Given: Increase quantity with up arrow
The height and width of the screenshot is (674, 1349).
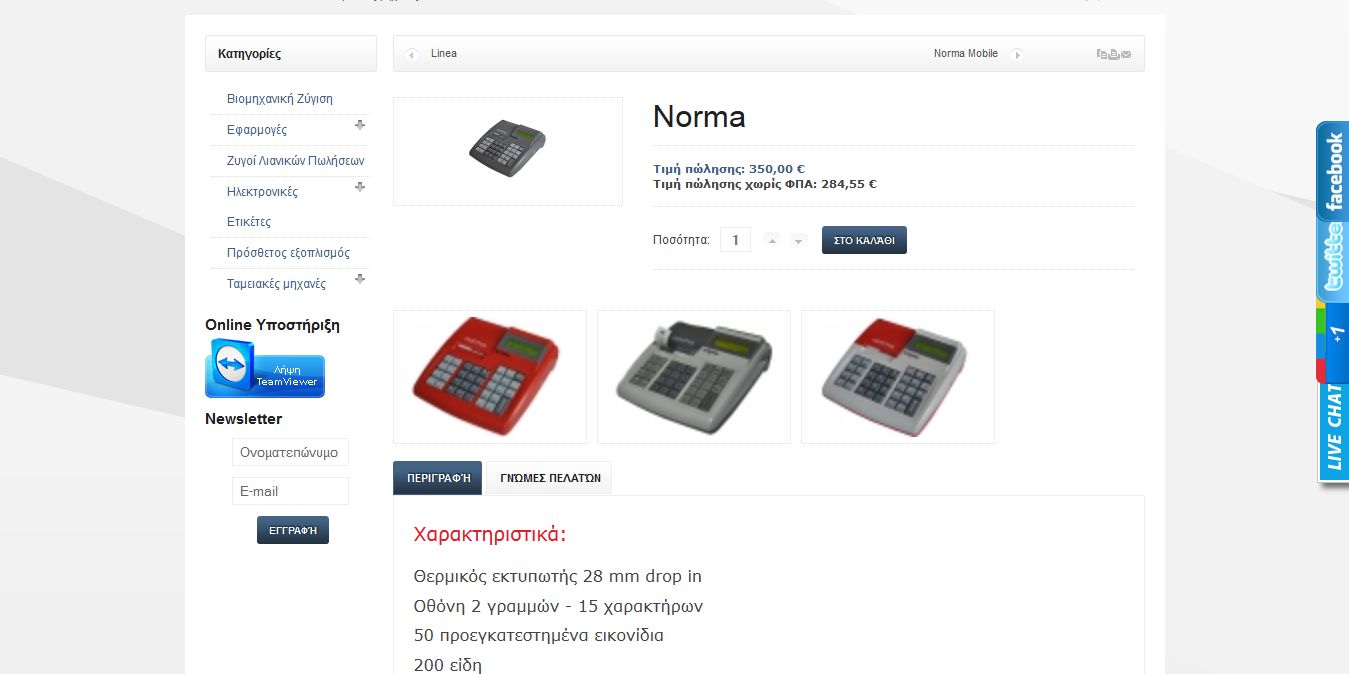Looking at the screenshot, I should click(772, 240).
